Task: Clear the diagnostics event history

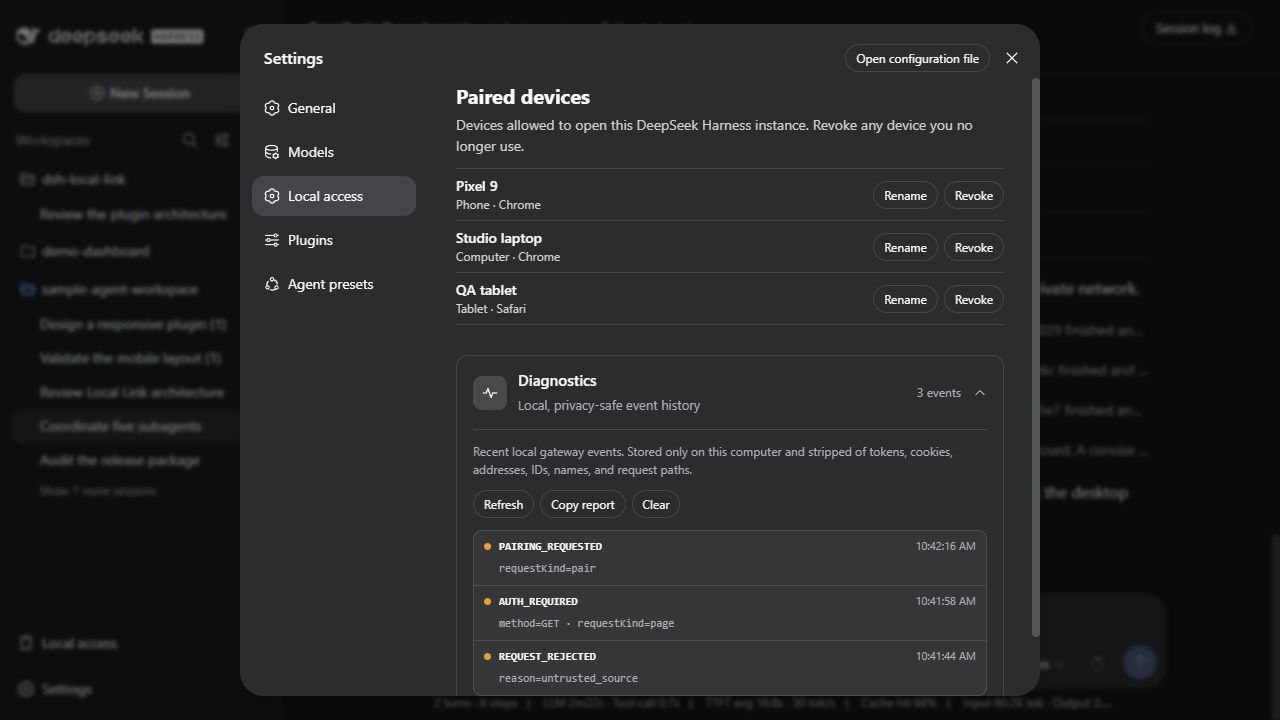Action: pyautogui.click(x=655, y=504)
